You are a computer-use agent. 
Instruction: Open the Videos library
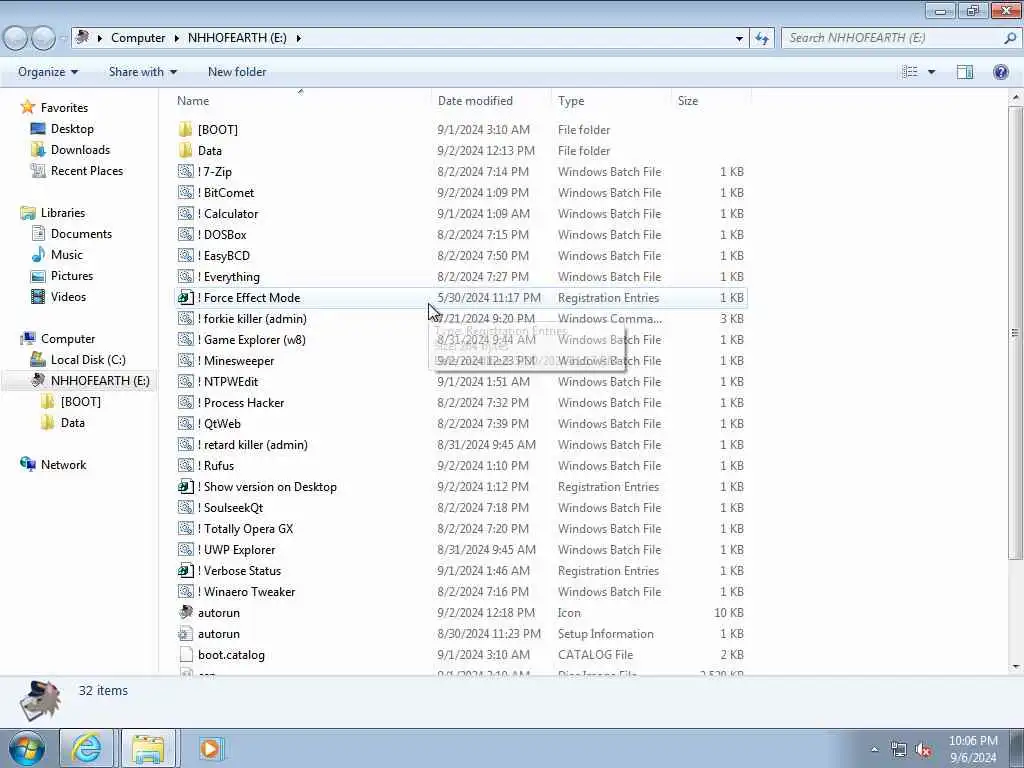(68, 296)
